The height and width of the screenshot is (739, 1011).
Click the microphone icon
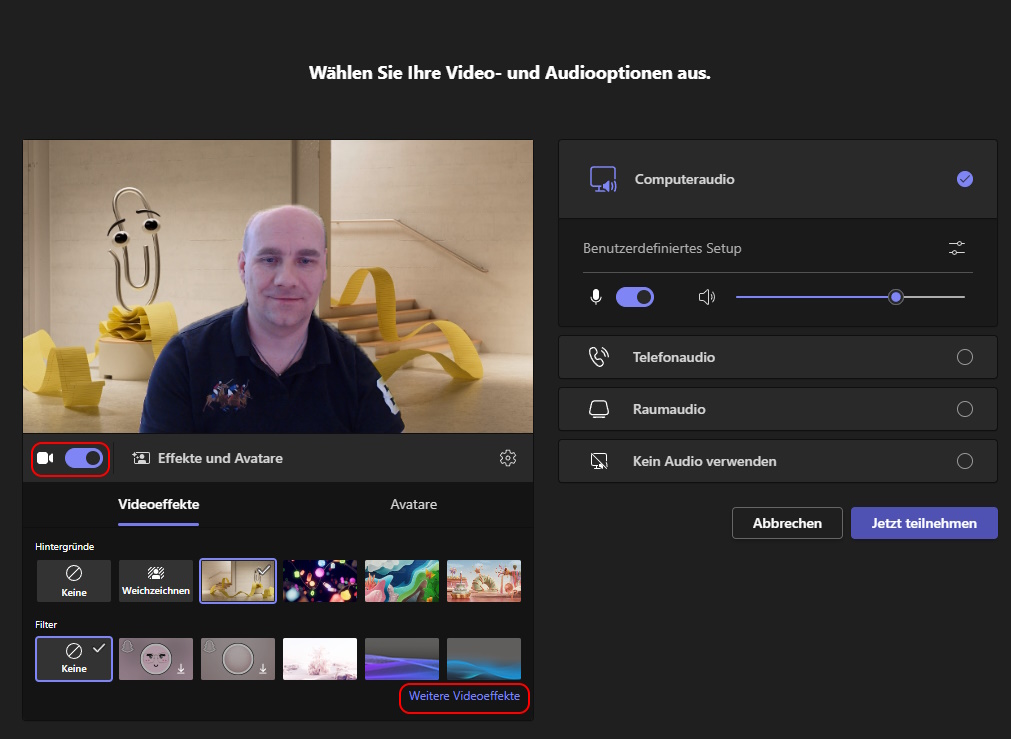596,297
